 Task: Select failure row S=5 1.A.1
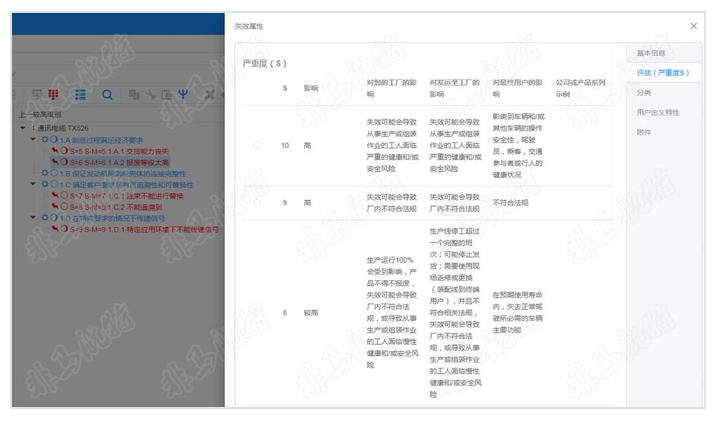point(119,151)
